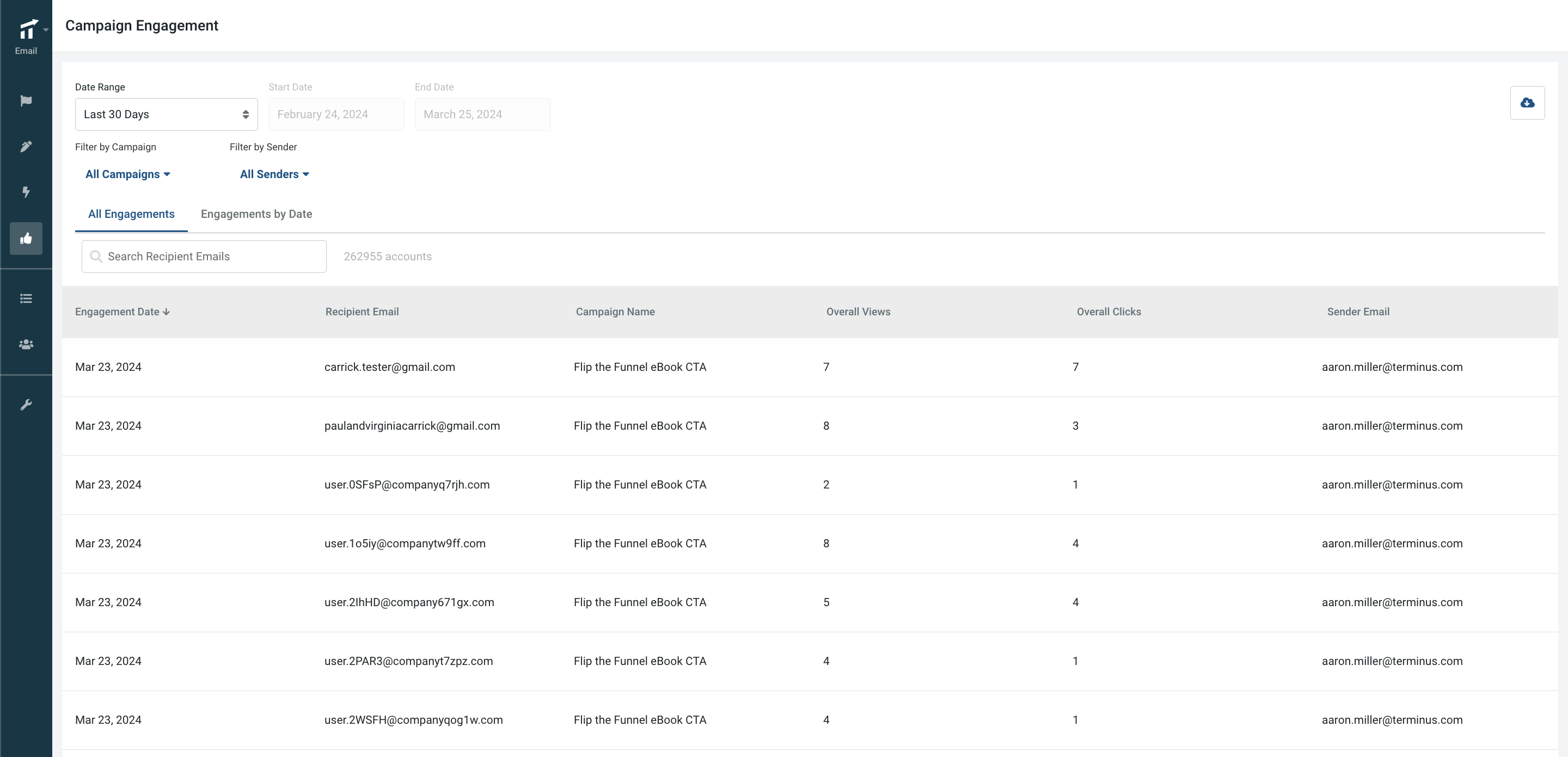Viewport: 1568px width, 757px height.
Task: Click the cloud download export button
Action: [x=1527, y=103]
